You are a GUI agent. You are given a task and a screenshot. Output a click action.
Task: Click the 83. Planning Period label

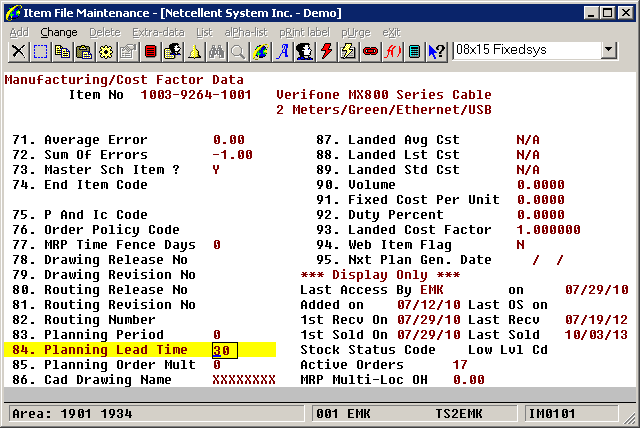(x=88, y=335)
